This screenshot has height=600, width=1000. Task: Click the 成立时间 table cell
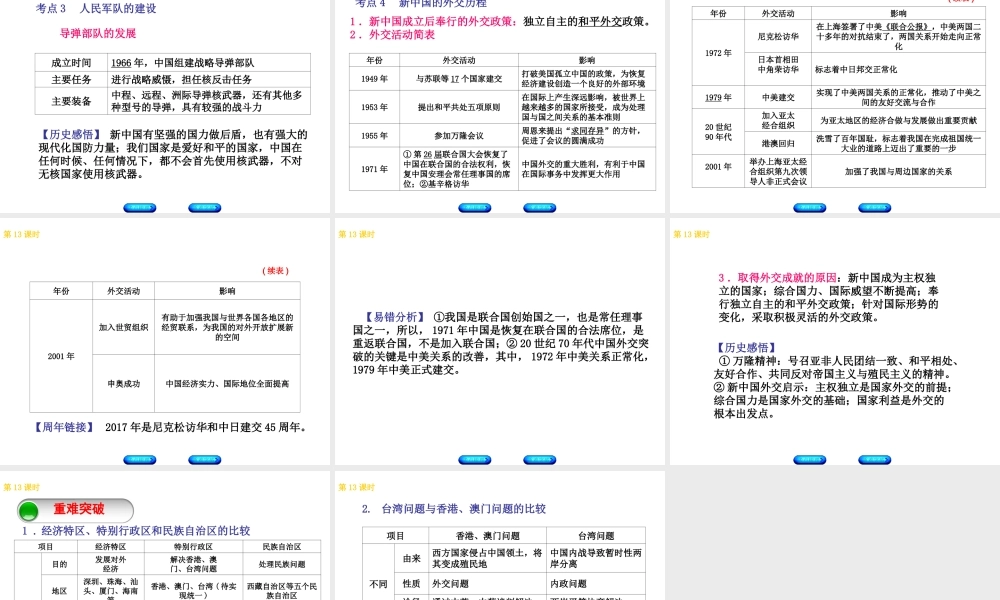pyautogui.click(x=71, y=62)
